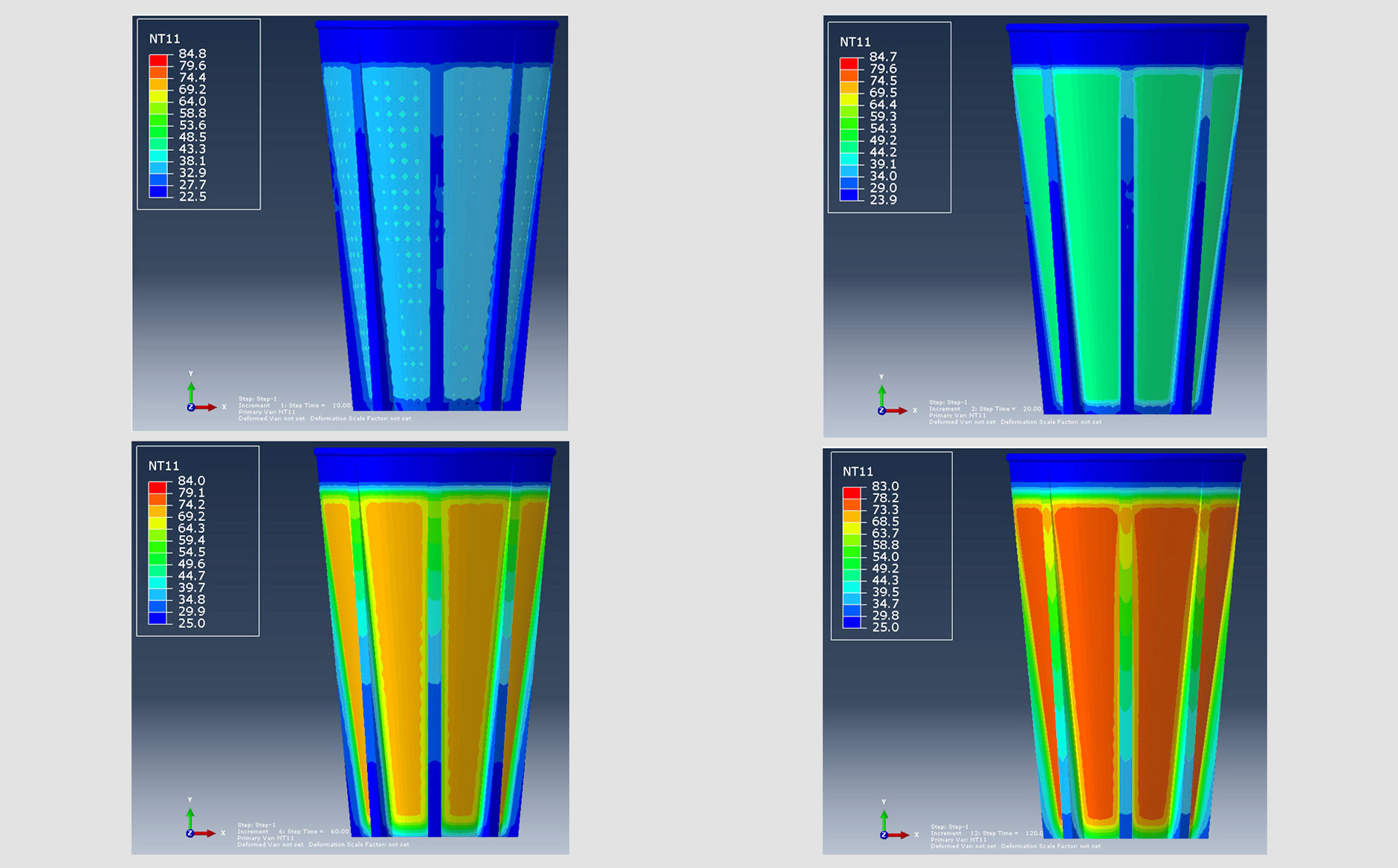Click the 'Increment 1: Step Time = 10.00' line
The image size is (1398, 868).
295,406
